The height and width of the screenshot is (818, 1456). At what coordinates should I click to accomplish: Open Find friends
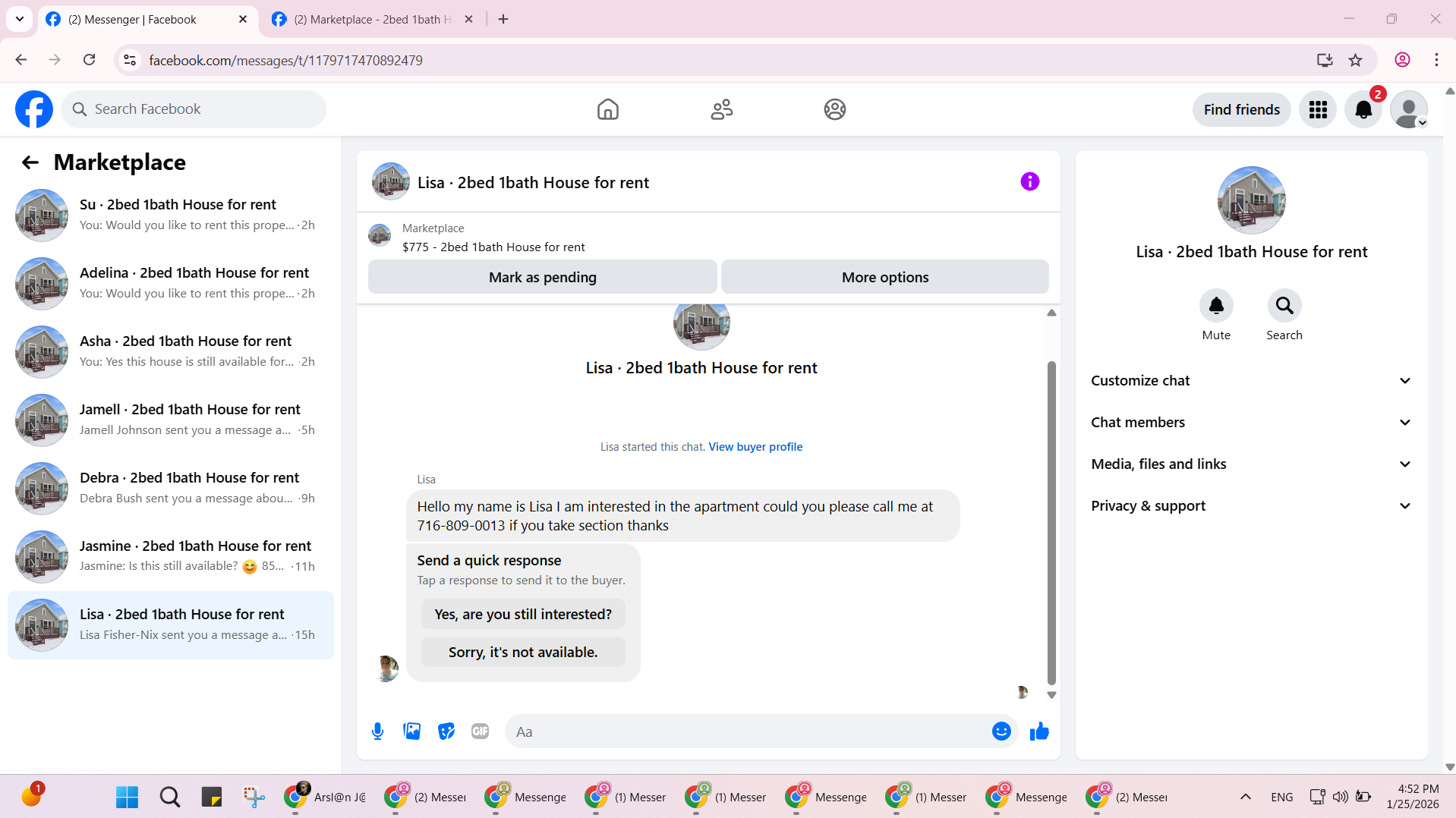1242,109
